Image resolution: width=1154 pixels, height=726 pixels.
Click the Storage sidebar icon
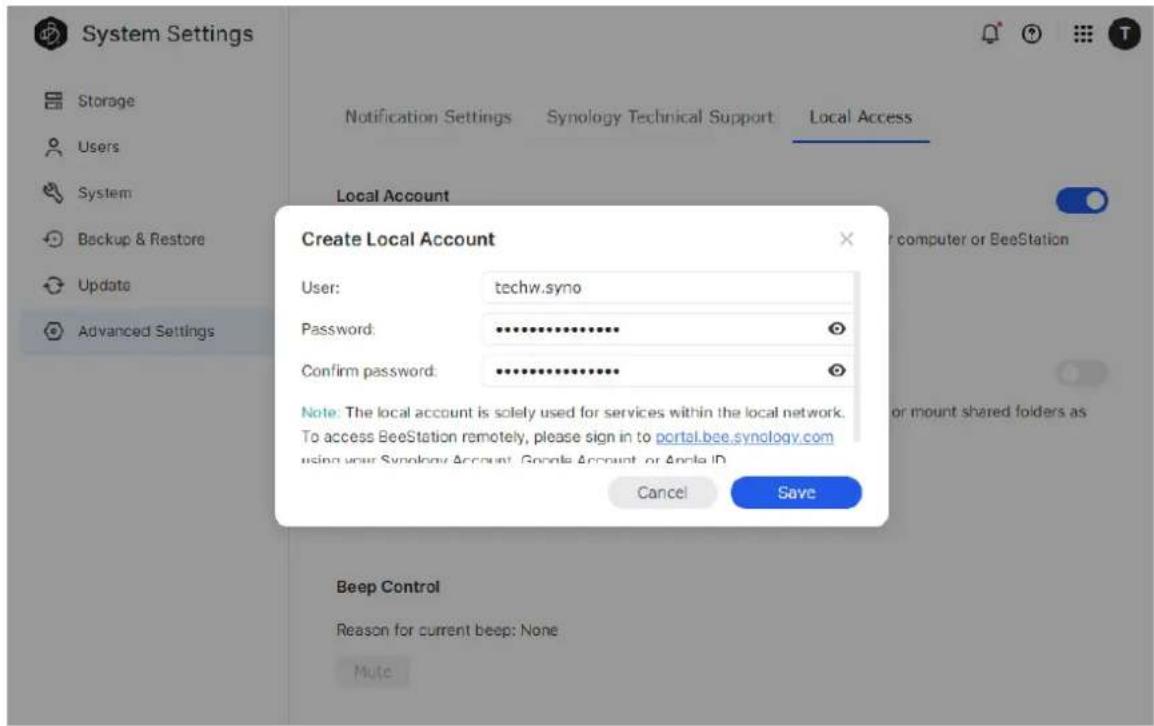tap(54, 101)
